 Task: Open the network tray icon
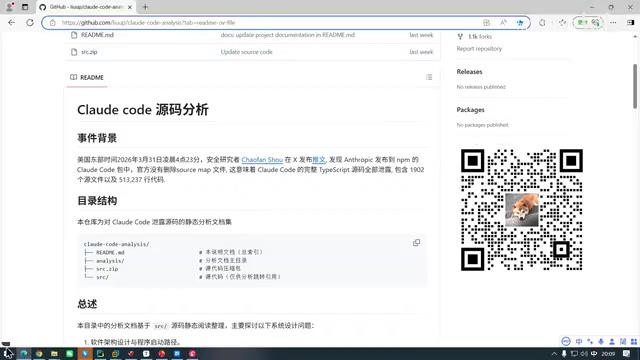574,353
